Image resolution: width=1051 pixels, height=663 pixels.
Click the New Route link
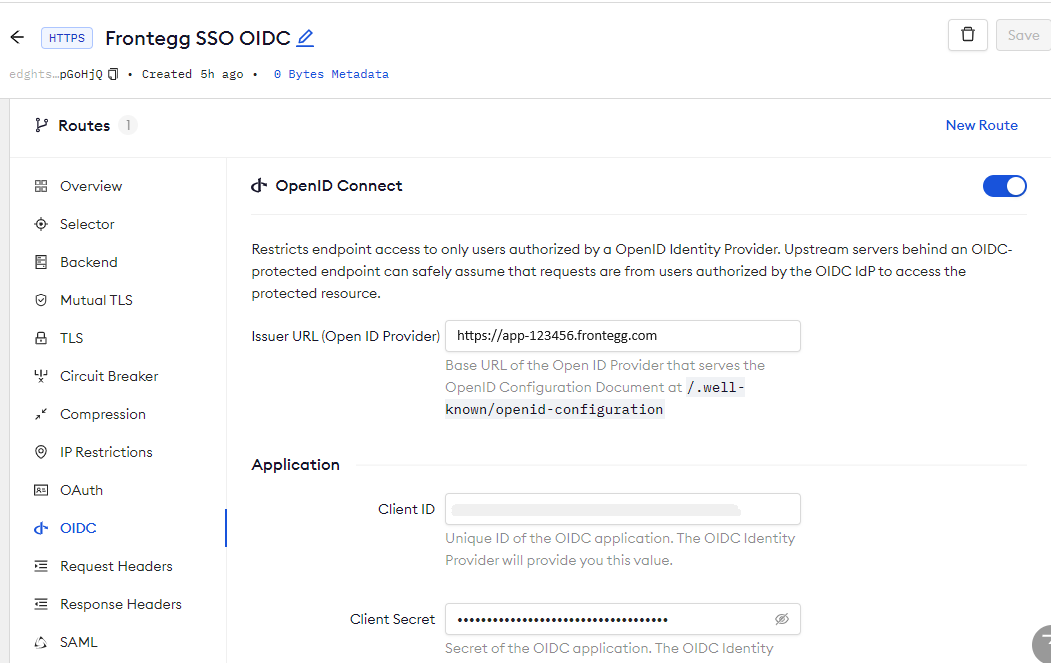point(981,125)
